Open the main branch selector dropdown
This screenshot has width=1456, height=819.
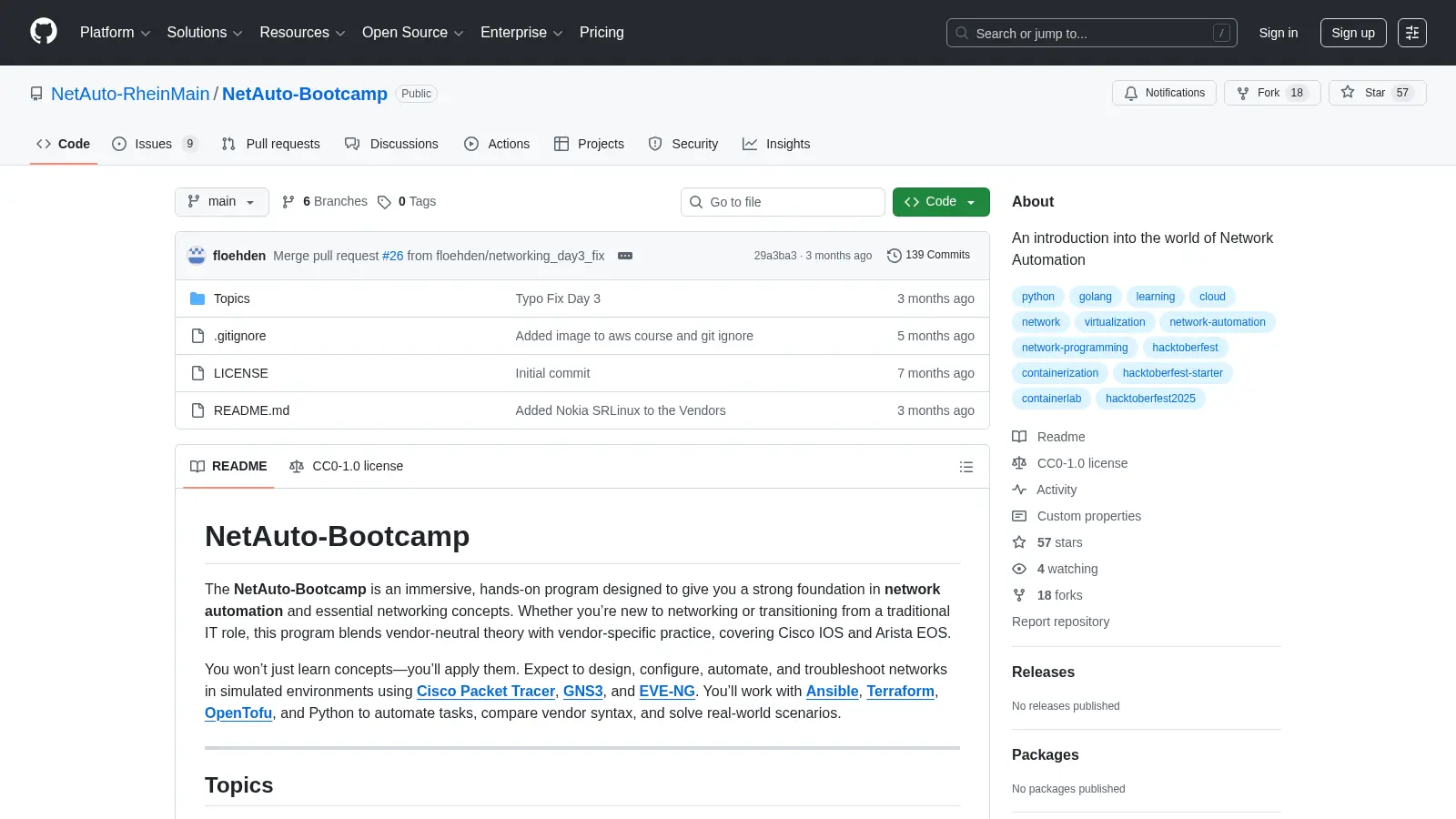click(x=222, y=202)
